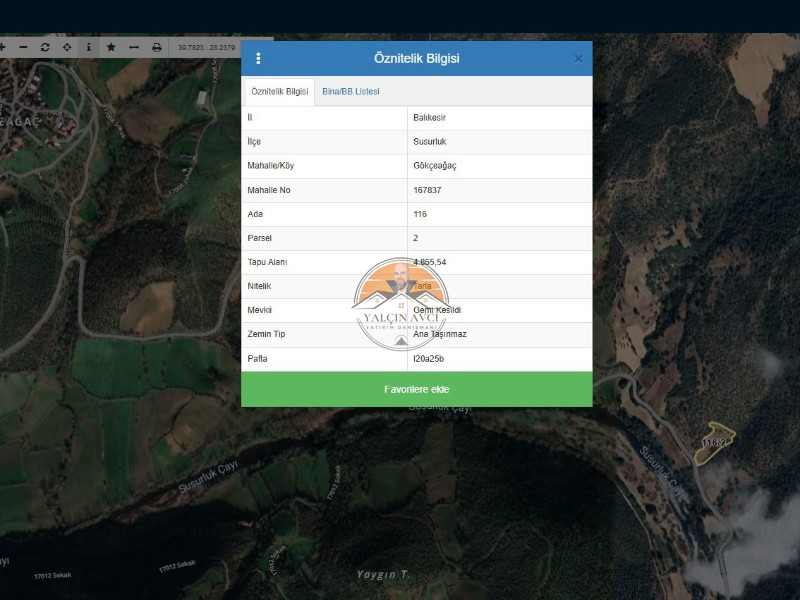800x600 pixels.
Task: Click the refresh map icon
Action: (x=45, y=47)
